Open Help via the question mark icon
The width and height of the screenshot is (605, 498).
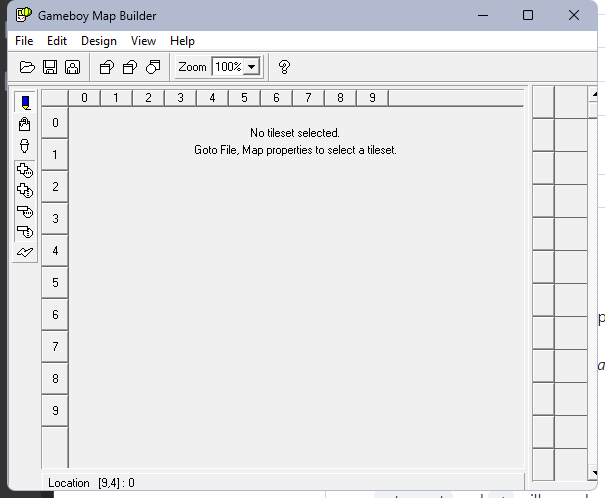284,67
